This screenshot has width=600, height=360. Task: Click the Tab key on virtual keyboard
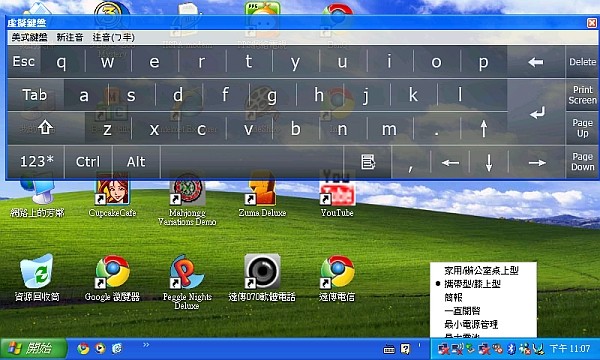pyautogui.click(x=35, y=95)
